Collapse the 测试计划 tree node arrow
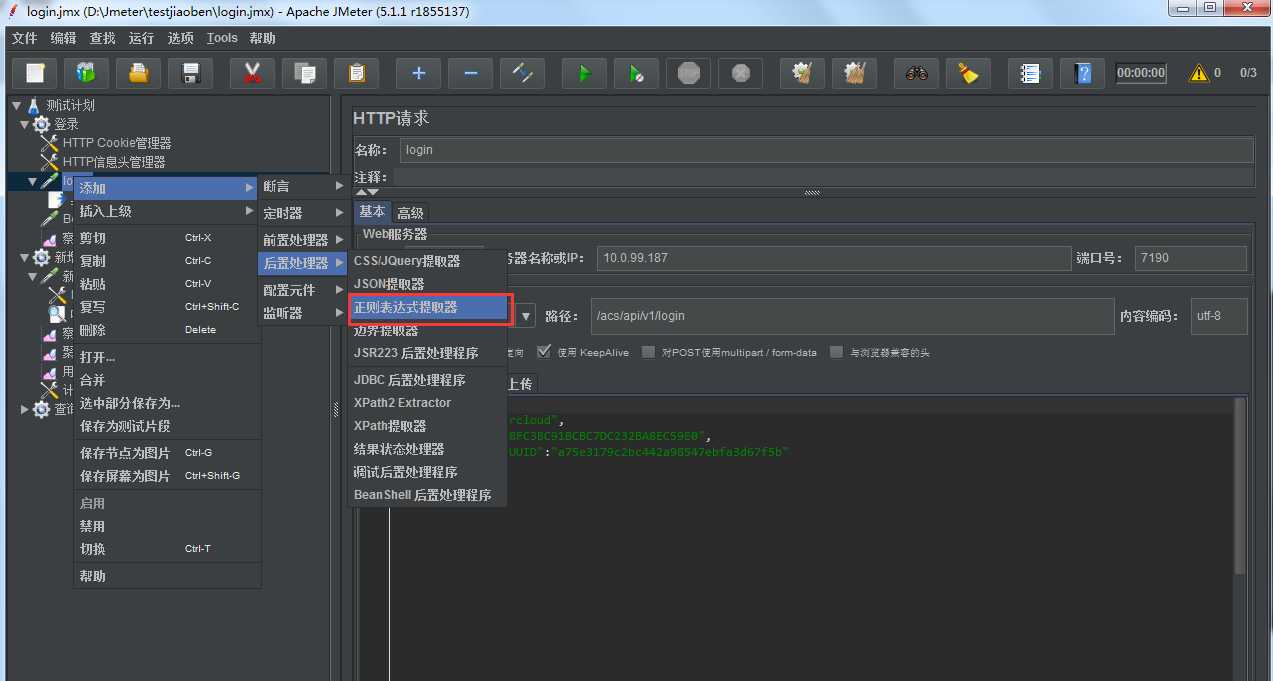Image resolution: width=1273 pixels, height=681 pixels. 16,105
